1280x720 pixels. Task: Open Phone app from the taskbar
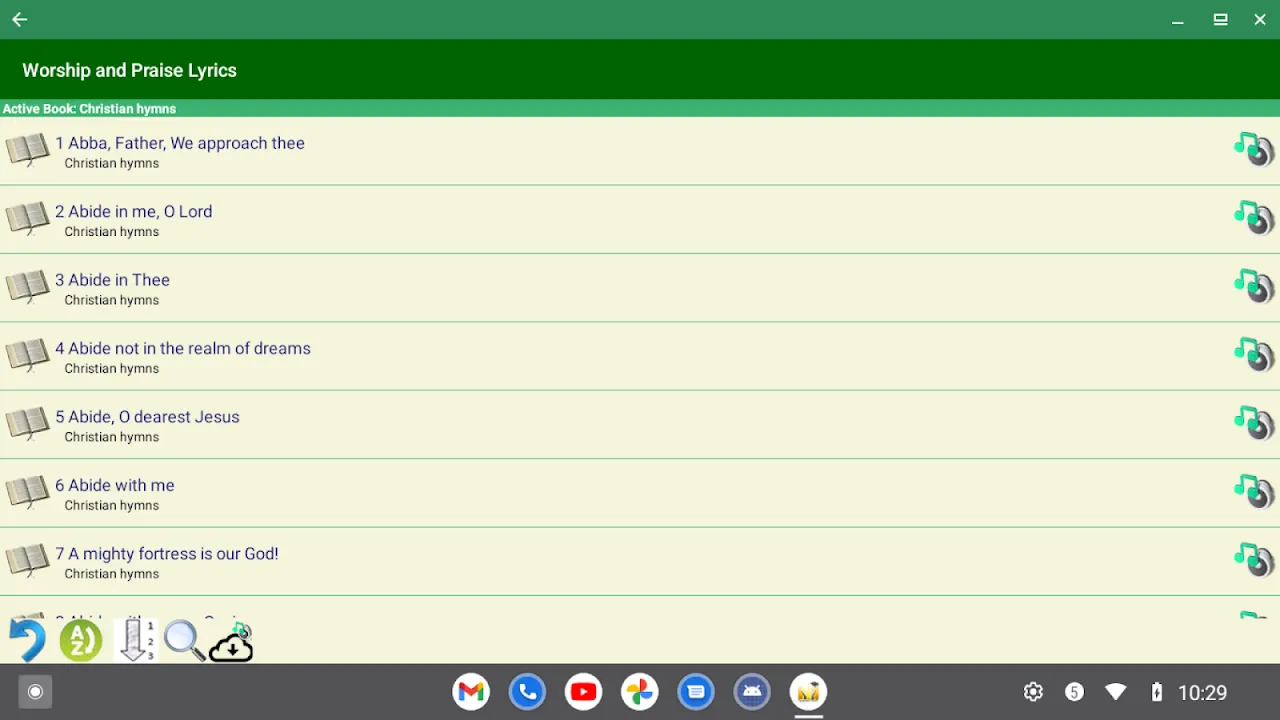click(527, 692)
